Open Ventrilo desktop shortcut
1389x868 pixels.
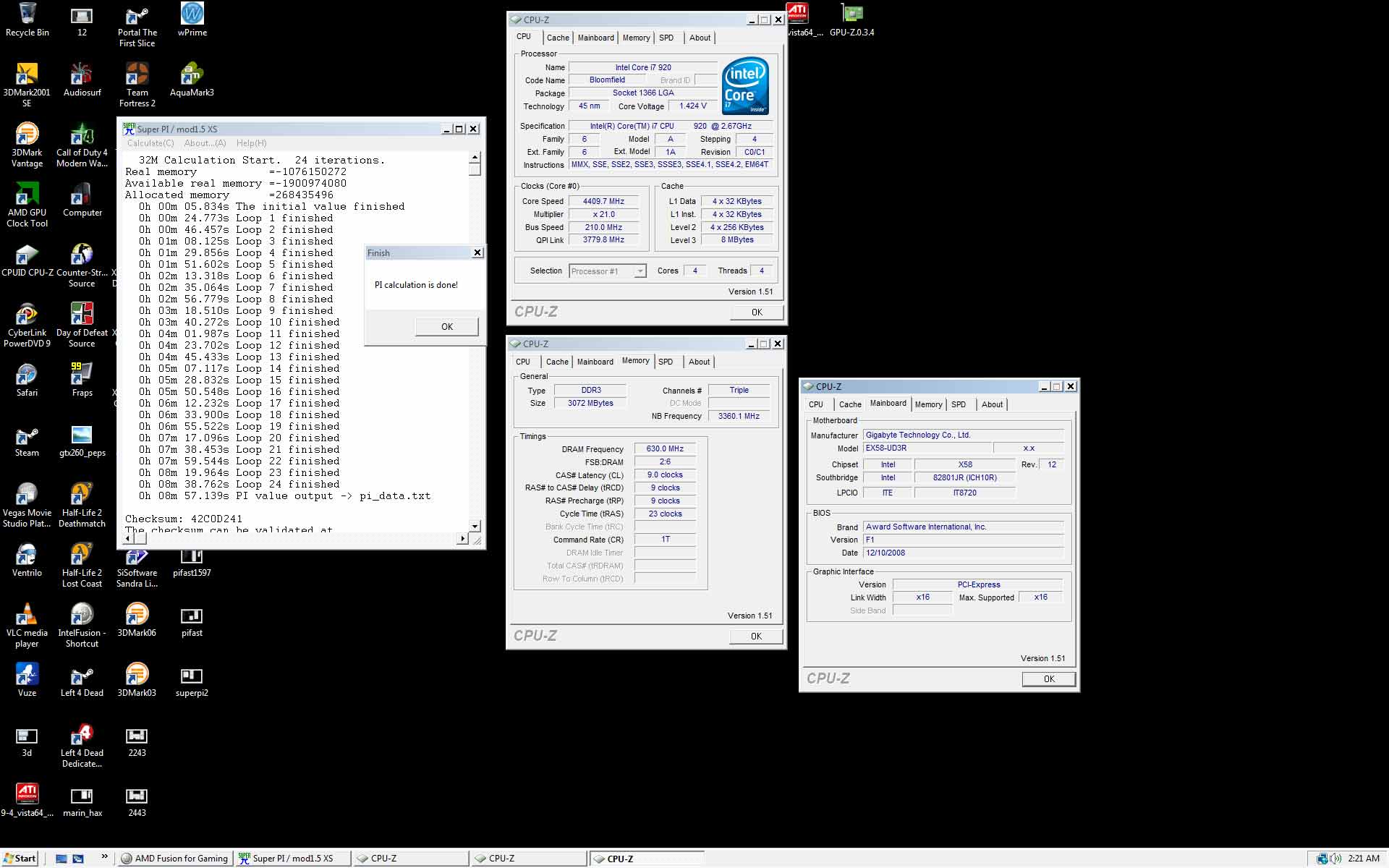pos(27,560)
